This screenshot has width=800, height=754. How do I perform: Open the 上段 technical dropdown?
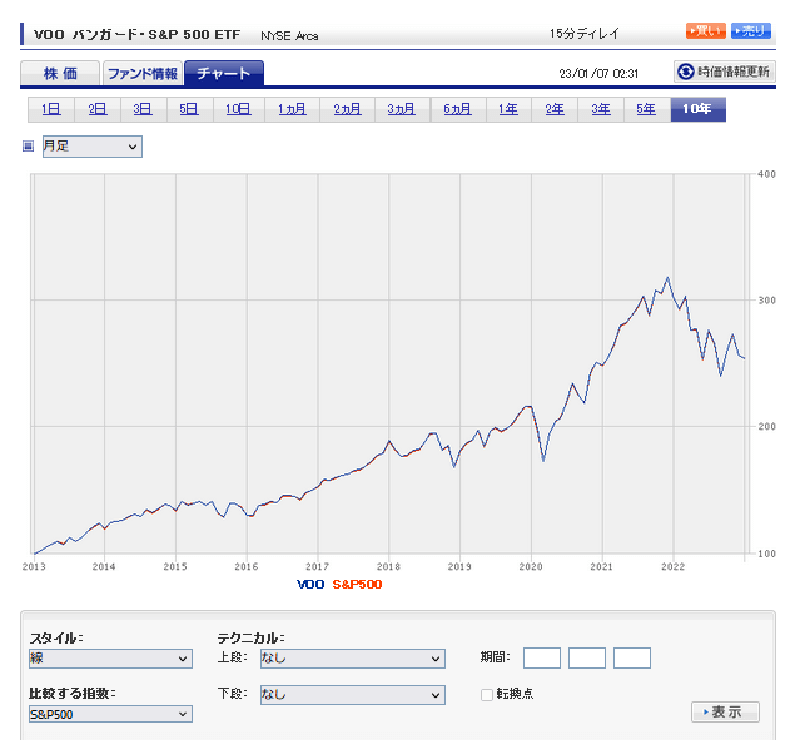tap(353, 659)
